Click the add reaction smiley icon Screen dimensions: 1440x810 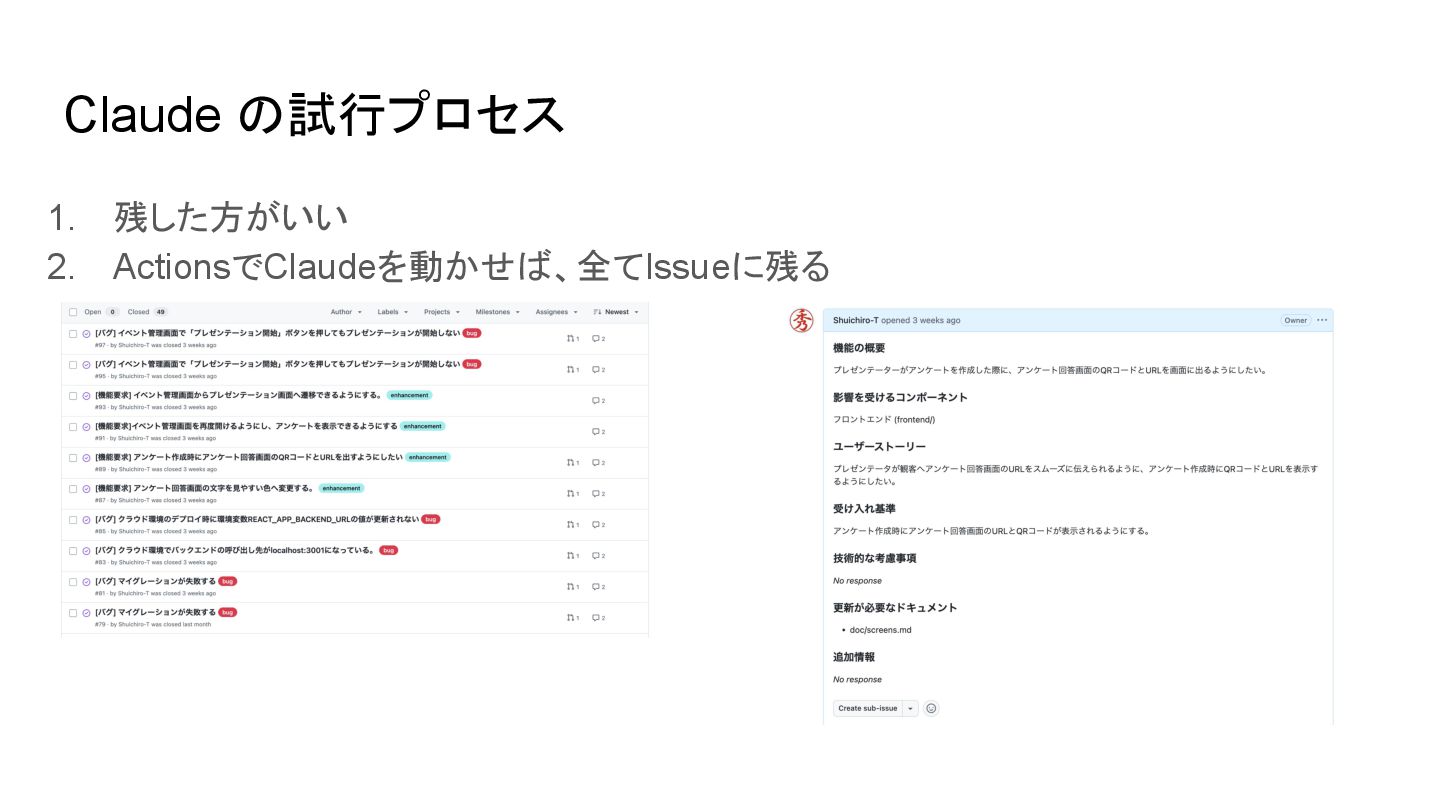(x=931, y=708)
